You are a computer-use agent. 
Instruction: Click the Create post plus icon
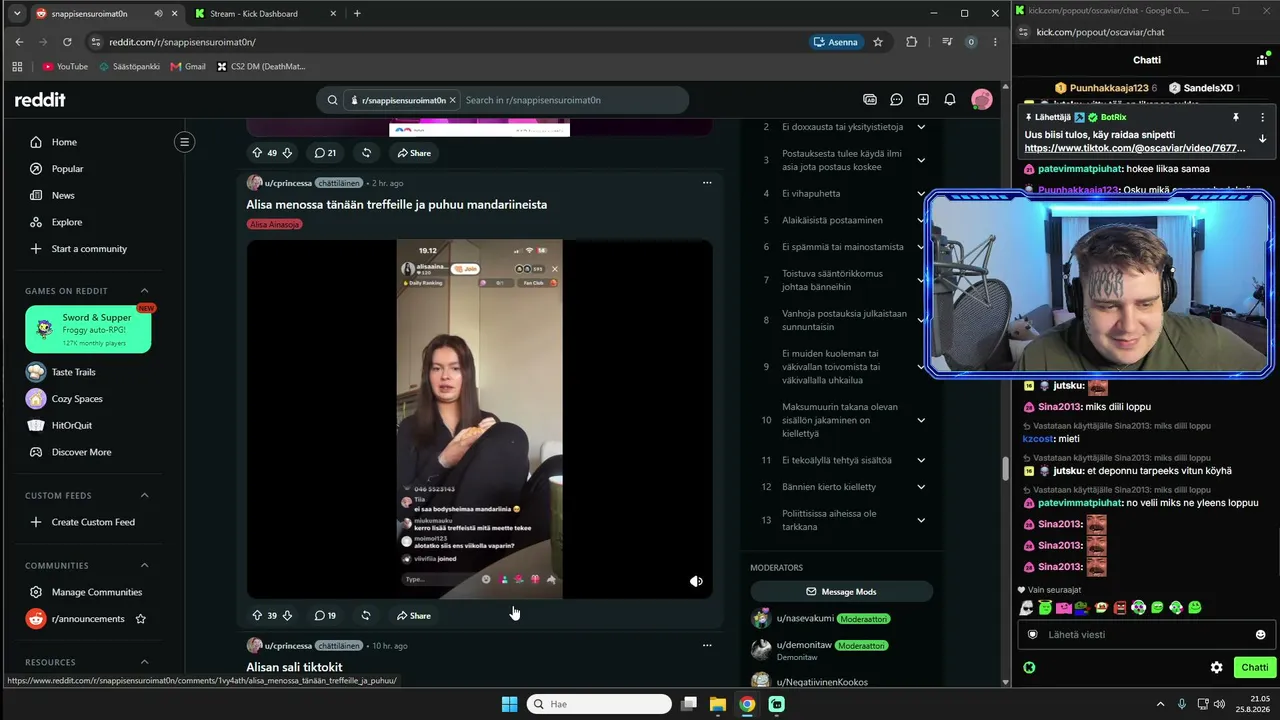(923, 100)
